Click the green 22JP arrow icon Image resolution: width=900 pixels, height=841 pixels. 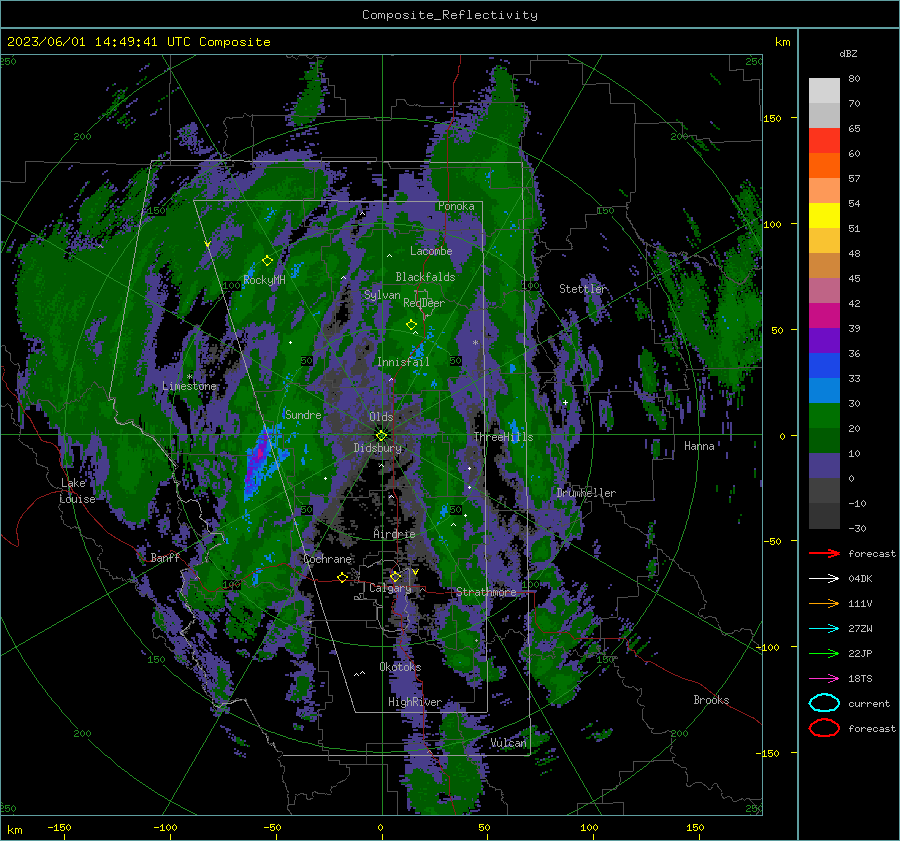tap(824, 653)
